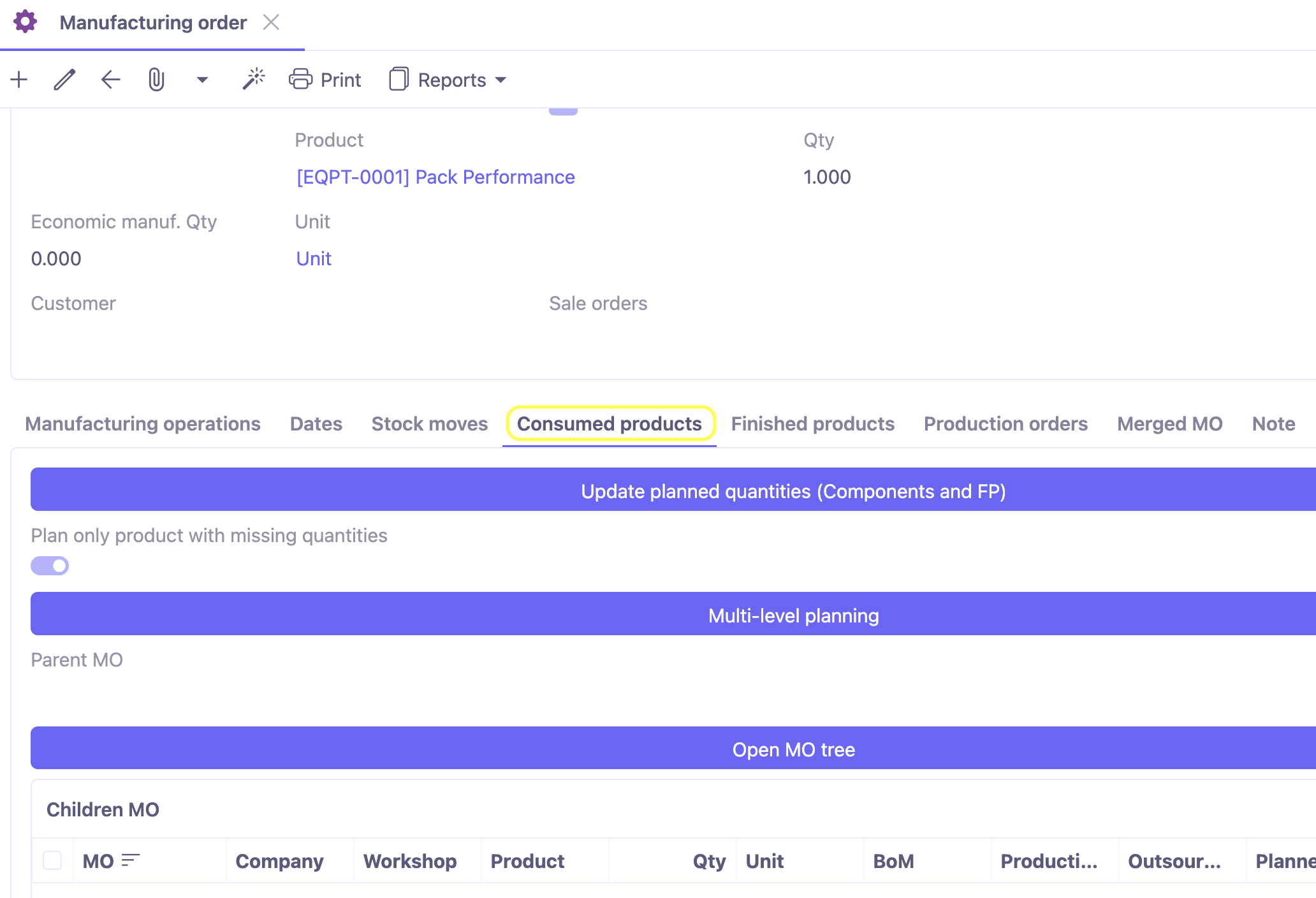The height and width of the screenshot is (898, 1316).
Task: Click the magic wand tools icon
Action: pos(253,79)
